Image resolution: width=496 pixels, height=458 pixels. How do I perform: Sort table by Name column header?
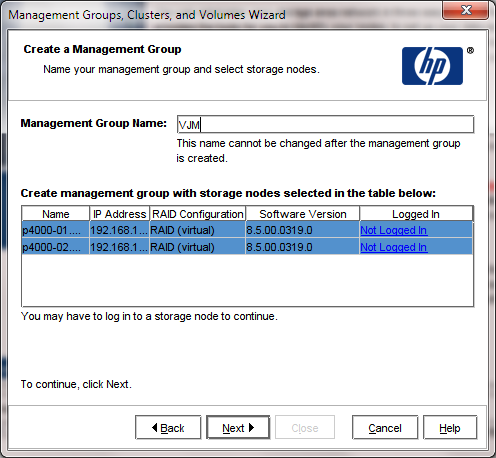(56, 214)
